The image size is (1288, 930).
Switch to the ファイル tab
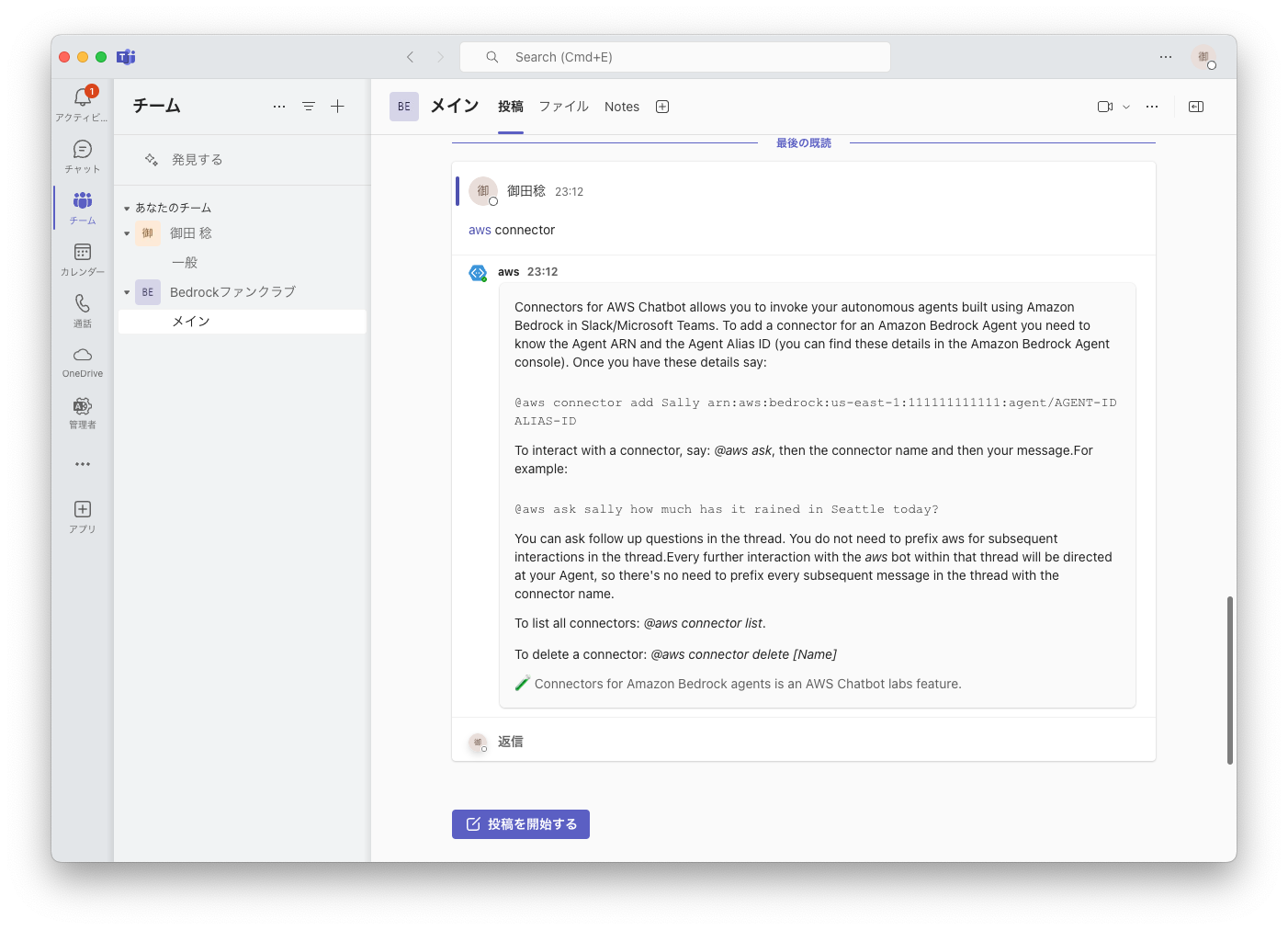click(564, 107)
